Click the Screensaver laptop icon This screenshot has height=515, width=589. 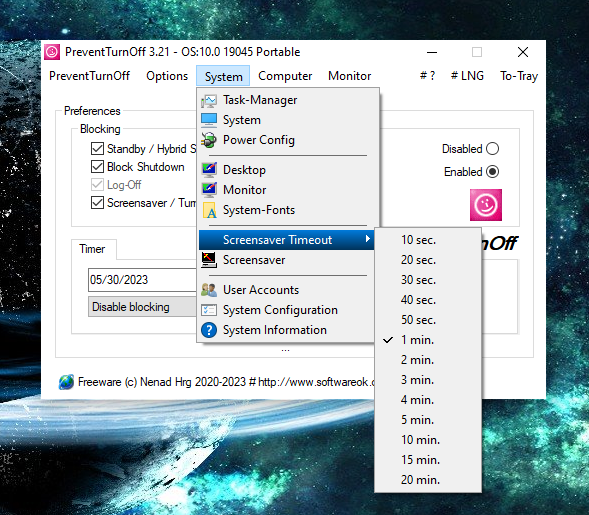[209, 260]
